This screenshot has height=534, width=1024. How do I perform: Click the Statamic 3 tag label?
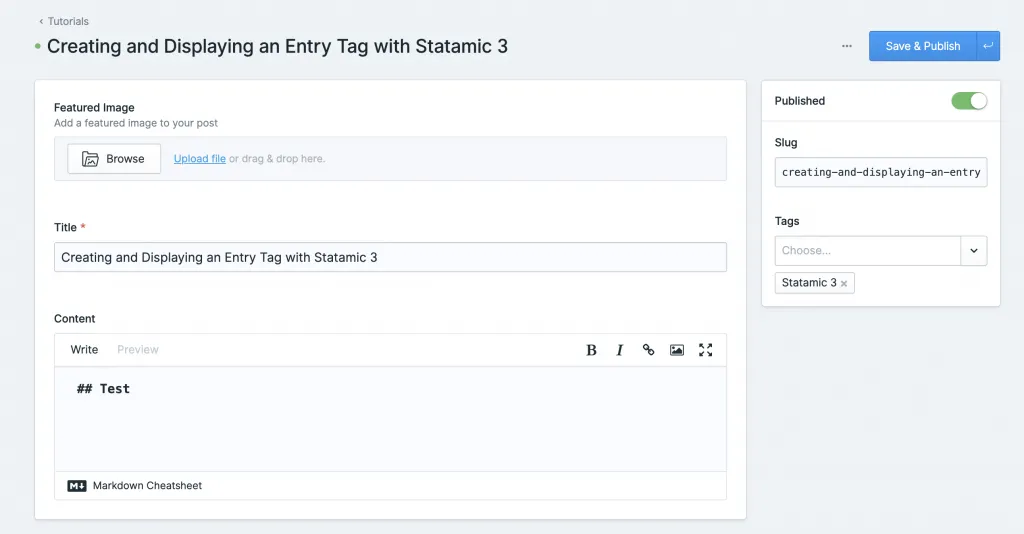point(809,283)
